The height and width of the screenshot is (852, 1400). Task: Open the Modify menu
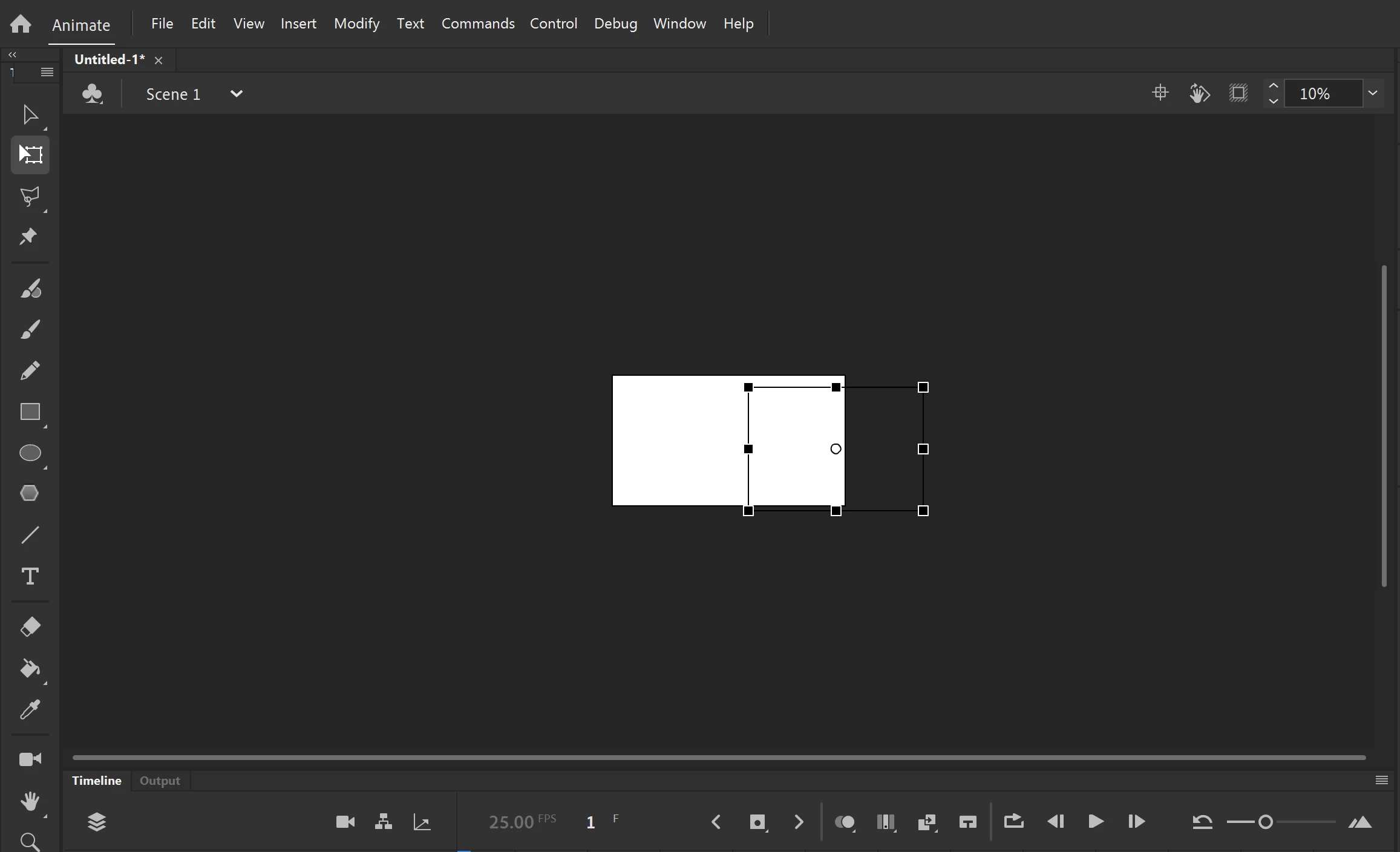tap(356, 24)
